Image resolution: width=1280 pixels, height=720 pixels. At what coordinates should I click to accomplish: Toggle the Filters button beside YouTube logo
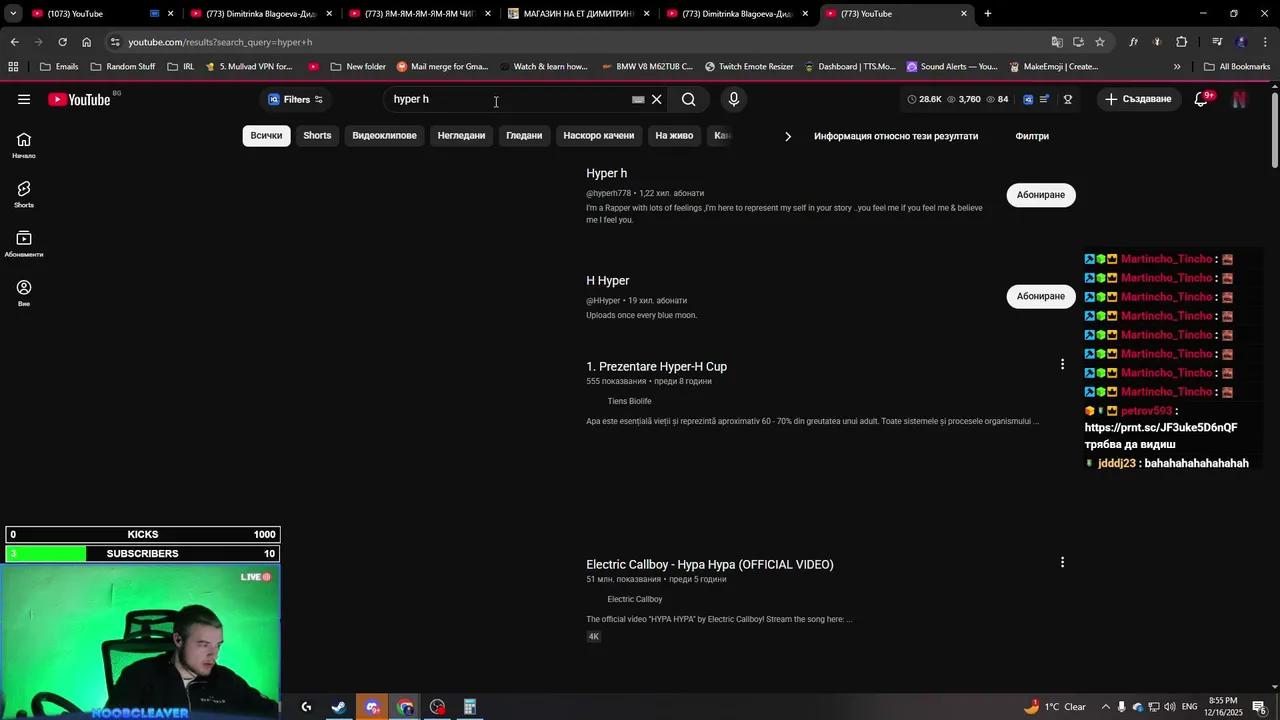tap(295, 99)
